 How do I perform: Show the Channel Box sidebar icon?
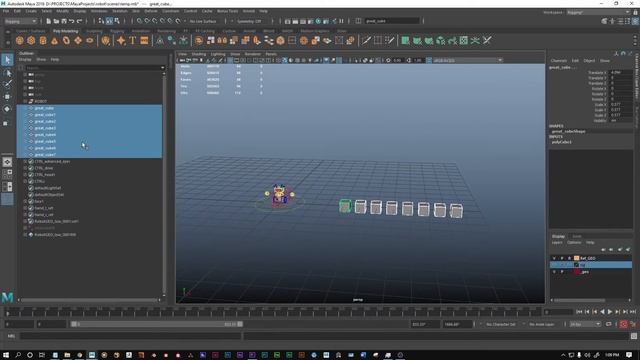click(636, 21)
